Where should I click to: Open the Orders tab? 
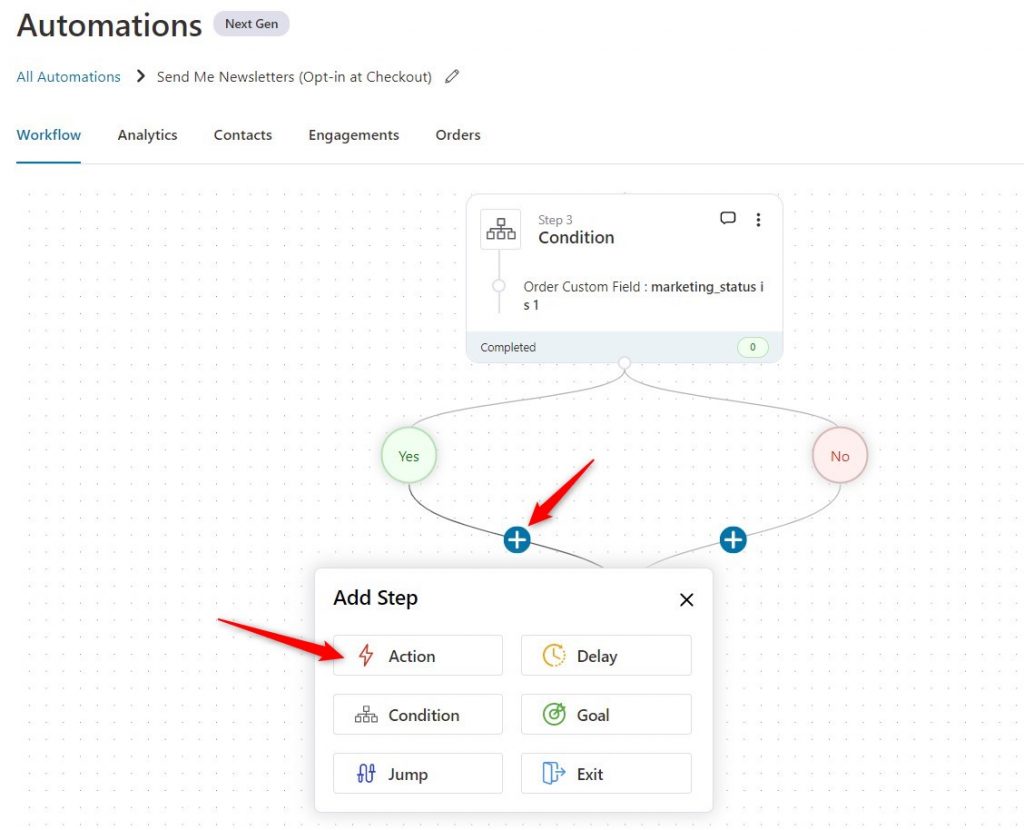[x=458, y=135]
